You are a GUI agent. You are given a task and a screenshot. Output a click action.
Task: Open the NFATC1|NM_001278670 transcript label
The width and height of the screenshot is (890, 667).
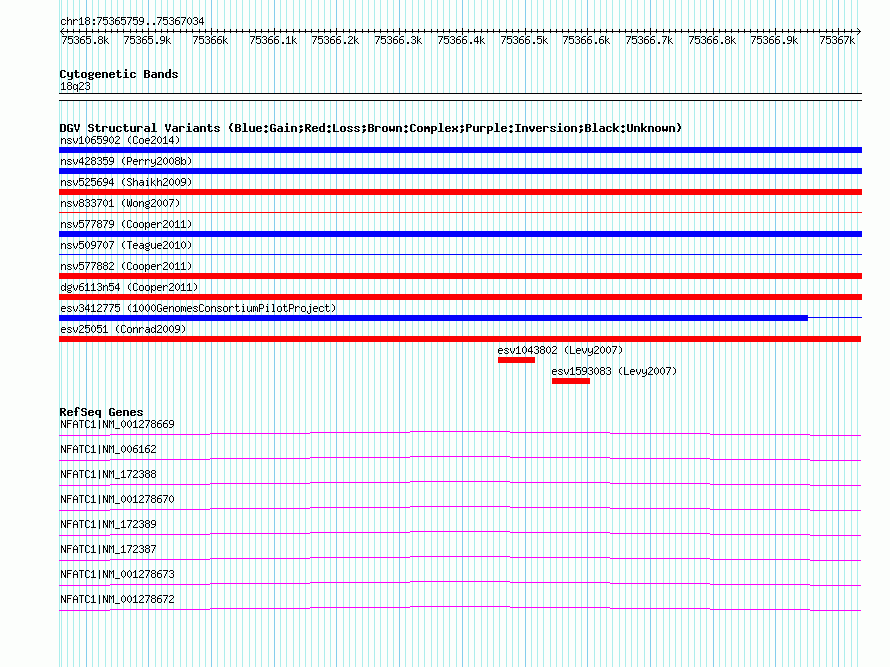117,500
